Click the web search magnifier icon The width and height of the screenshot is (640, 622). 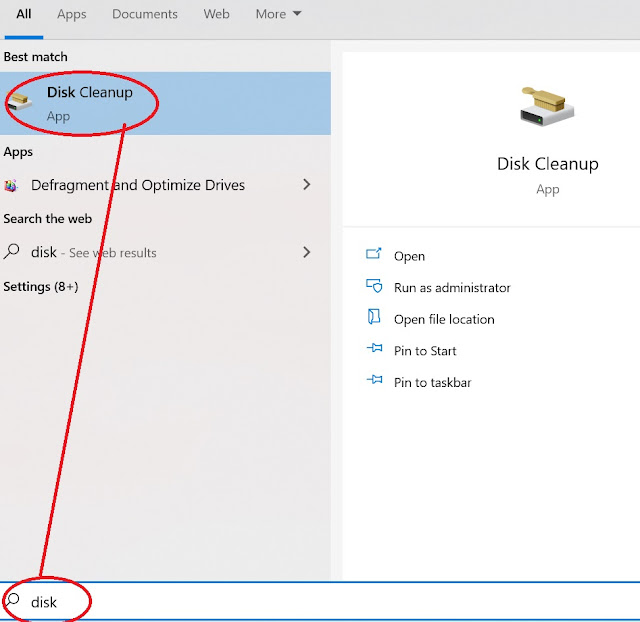[11, 251]
